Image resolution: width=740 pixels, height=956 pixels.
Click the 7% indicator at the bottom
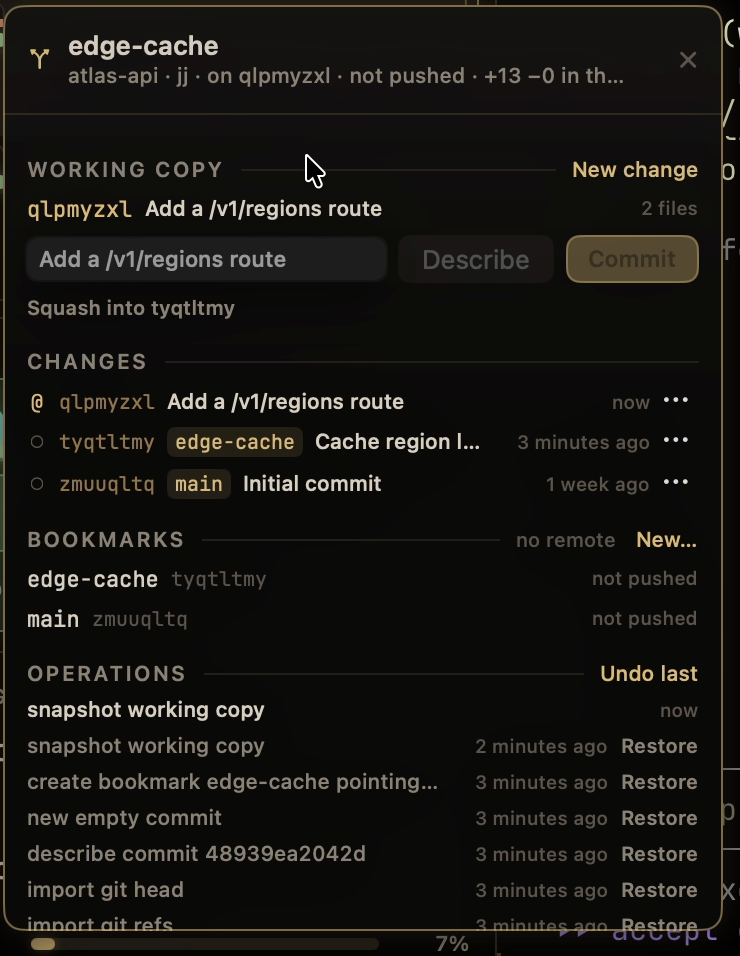pos(452,944)
